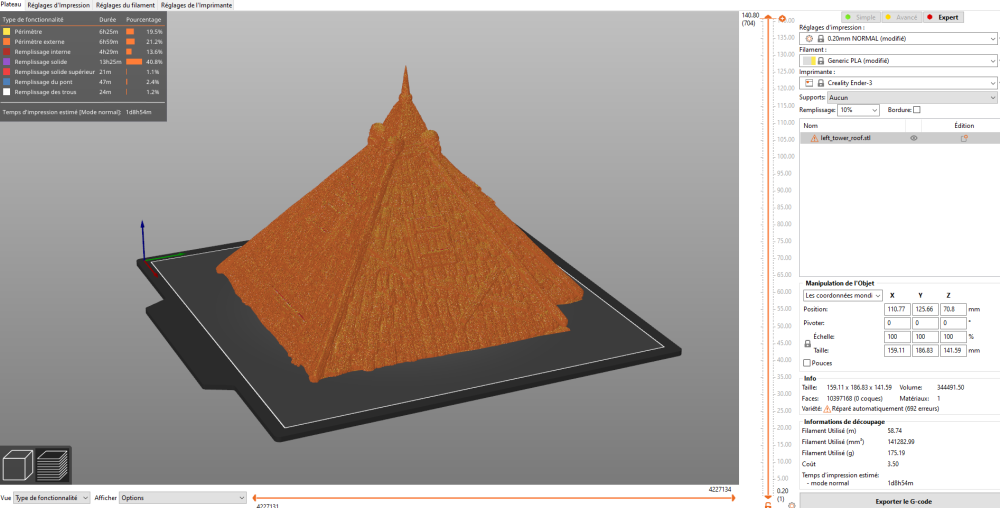Screen dimensions: 1000x508
Task: Click the print settings gear icon
Action: pyautogui.click(x=809, y=39)
